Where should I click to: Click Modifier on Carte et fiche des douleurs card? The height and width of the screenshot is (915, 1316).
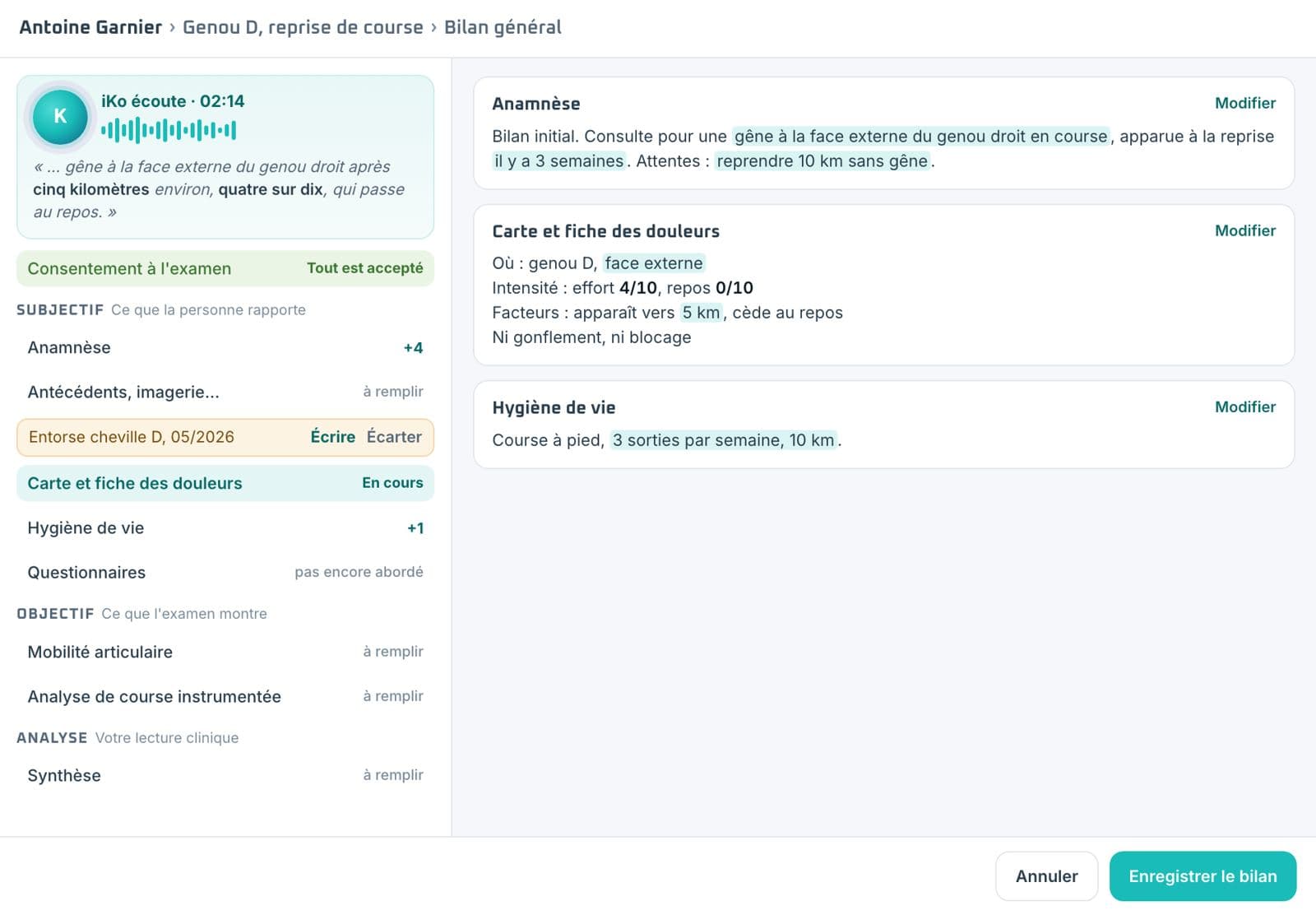(x=1245, y=230)
